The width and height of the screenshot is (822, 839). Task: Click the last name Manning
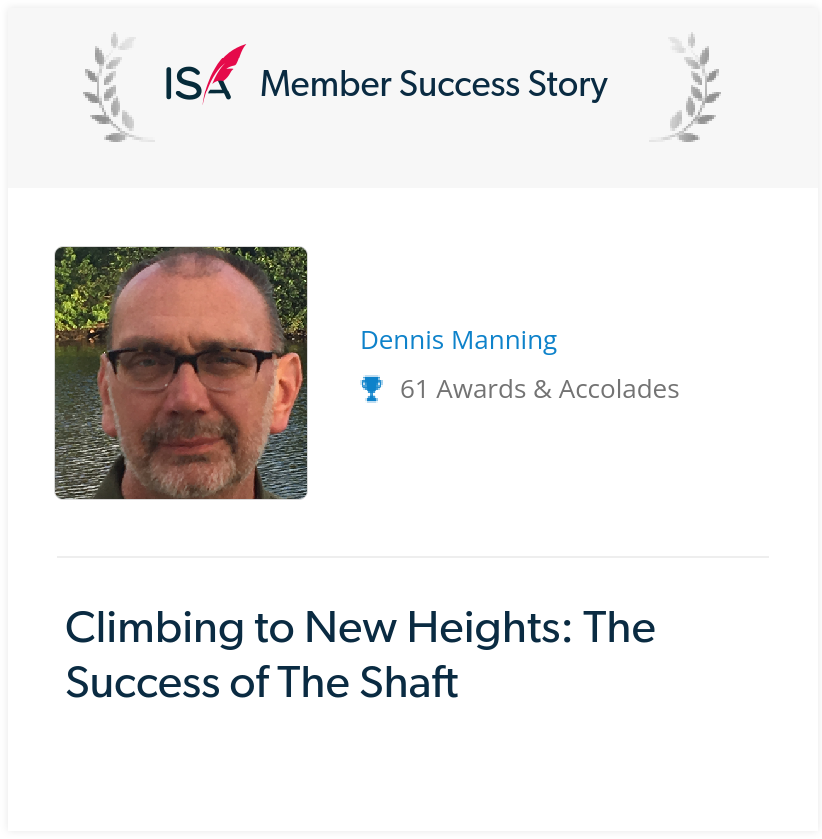pyautogui.click(x=505, y=341)
